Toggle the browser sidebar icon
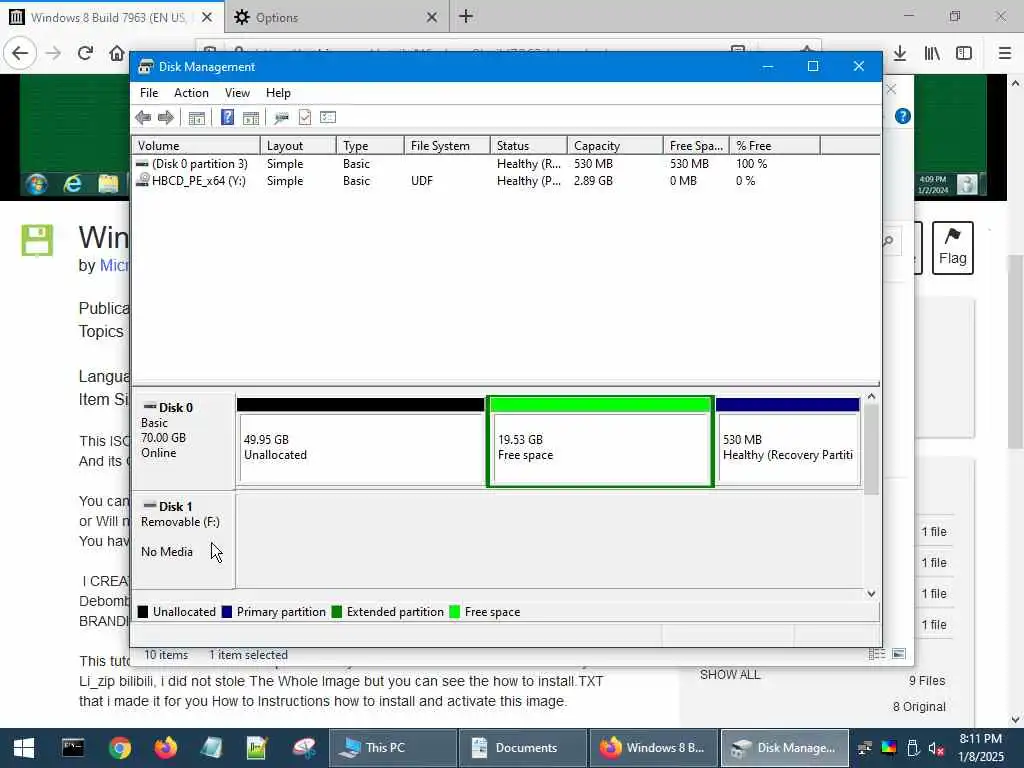The height and width of the screenshot is (768, 1024). [x=964, y=53]
